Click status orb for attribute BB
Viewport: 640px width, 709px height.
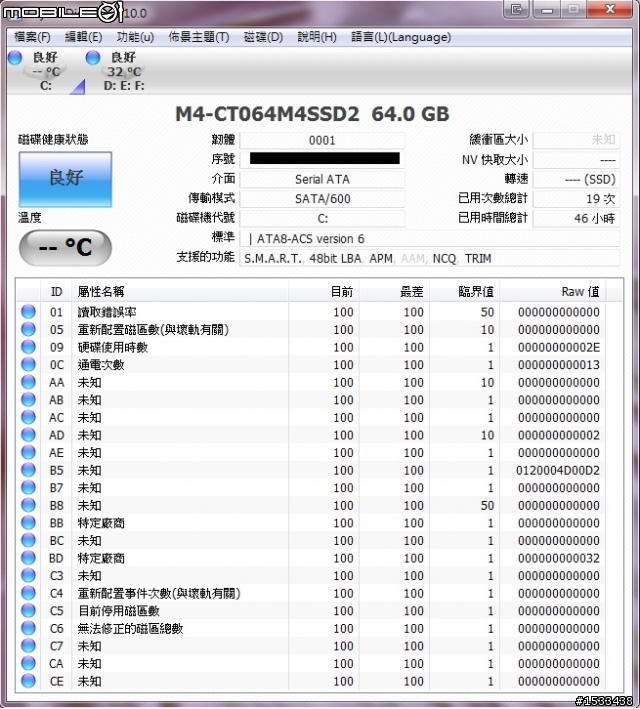(x=28, y=523)
